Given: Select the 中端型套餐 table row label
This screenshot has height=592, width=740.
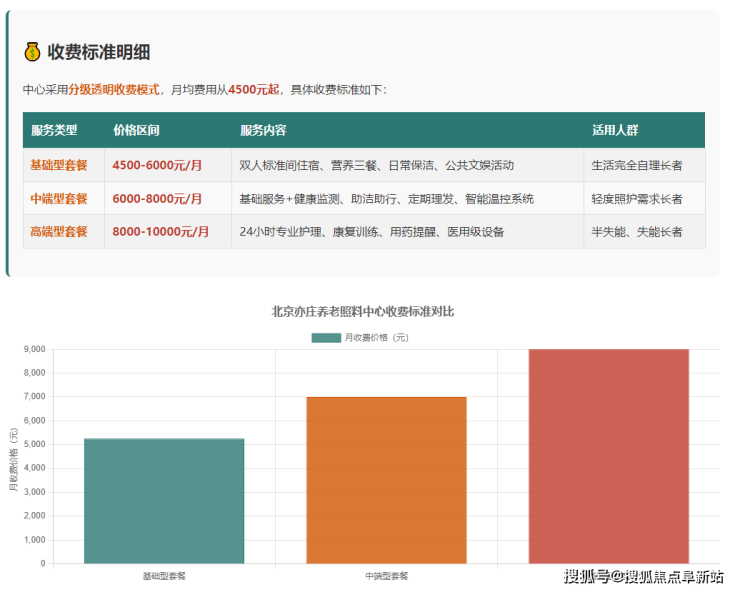Looking at the screenshot, I should tap(59, 199).
